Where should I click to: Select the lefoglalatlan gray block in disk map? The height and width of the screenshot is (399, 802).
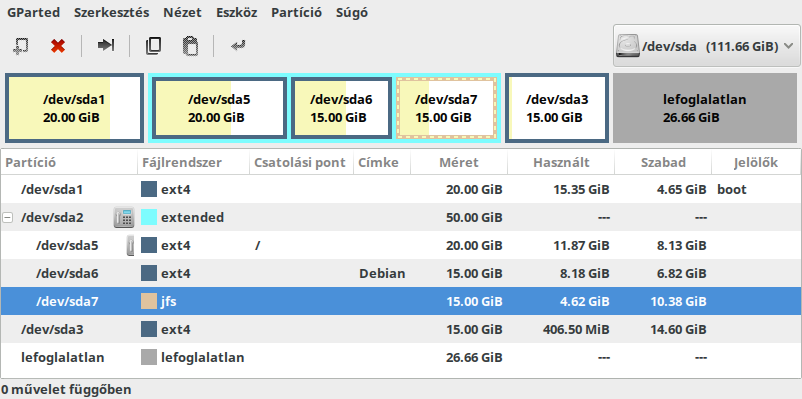coord(705,108)
